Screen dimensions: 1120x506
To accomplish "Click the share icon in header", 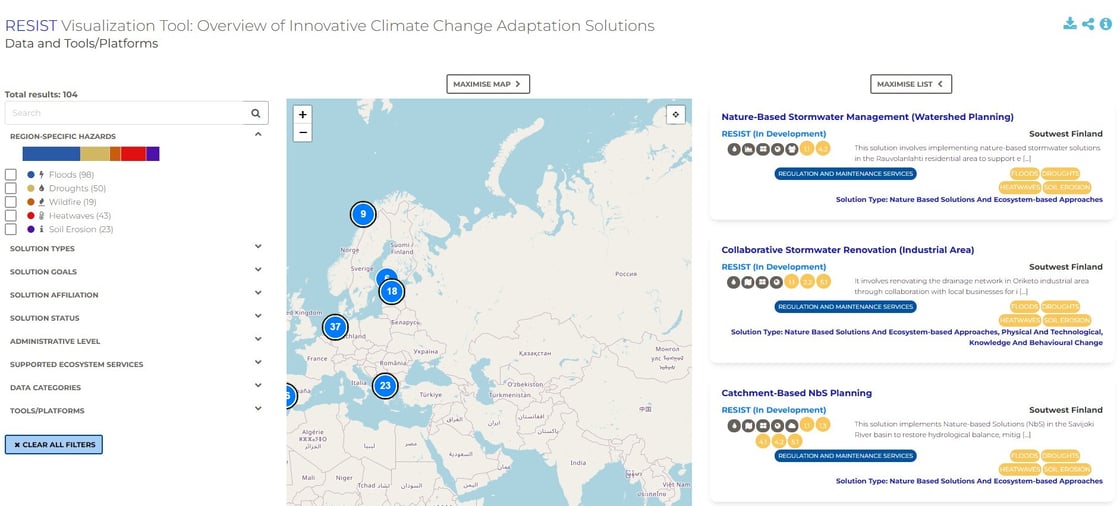I will coord(1088,24).
